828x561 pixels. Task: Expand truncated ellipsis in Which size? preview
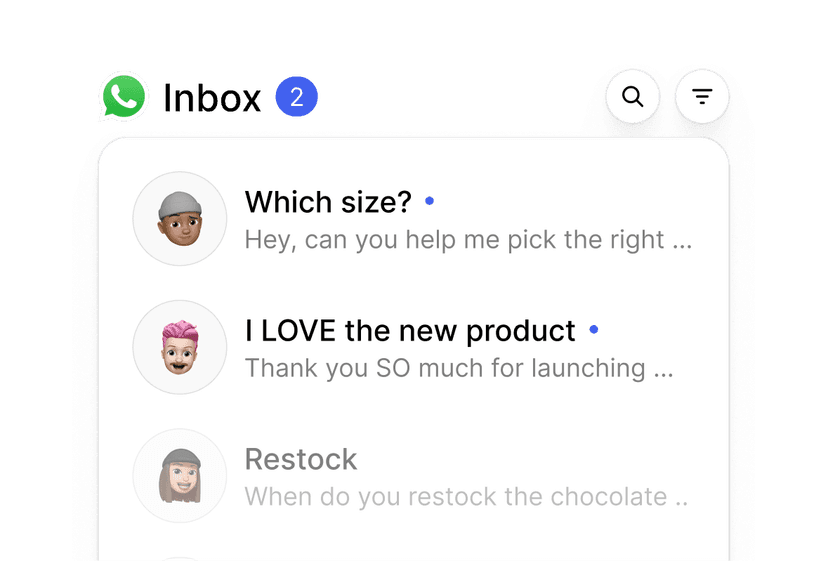682,243
